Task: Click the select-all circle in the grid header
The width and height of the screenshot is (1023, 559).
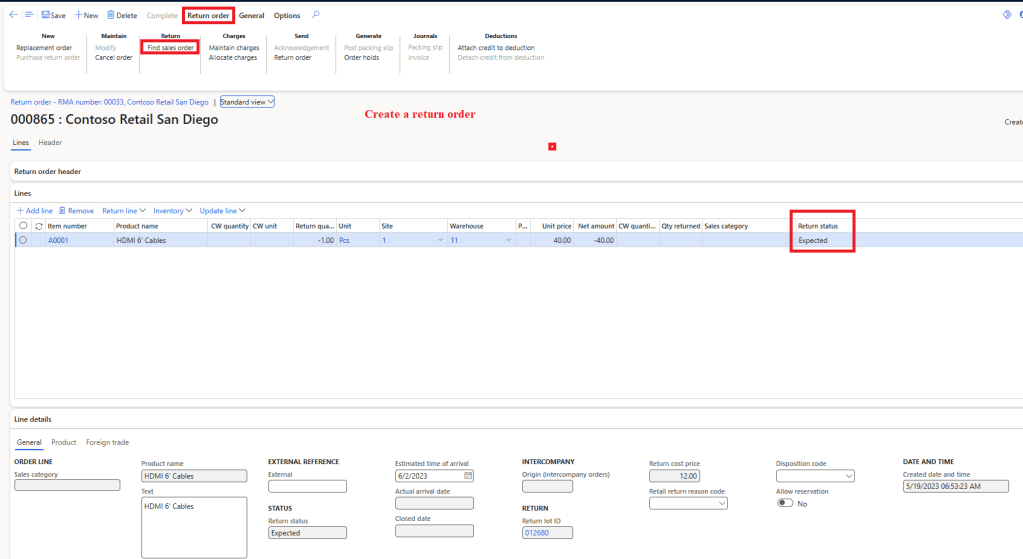Action: point(23,226)
